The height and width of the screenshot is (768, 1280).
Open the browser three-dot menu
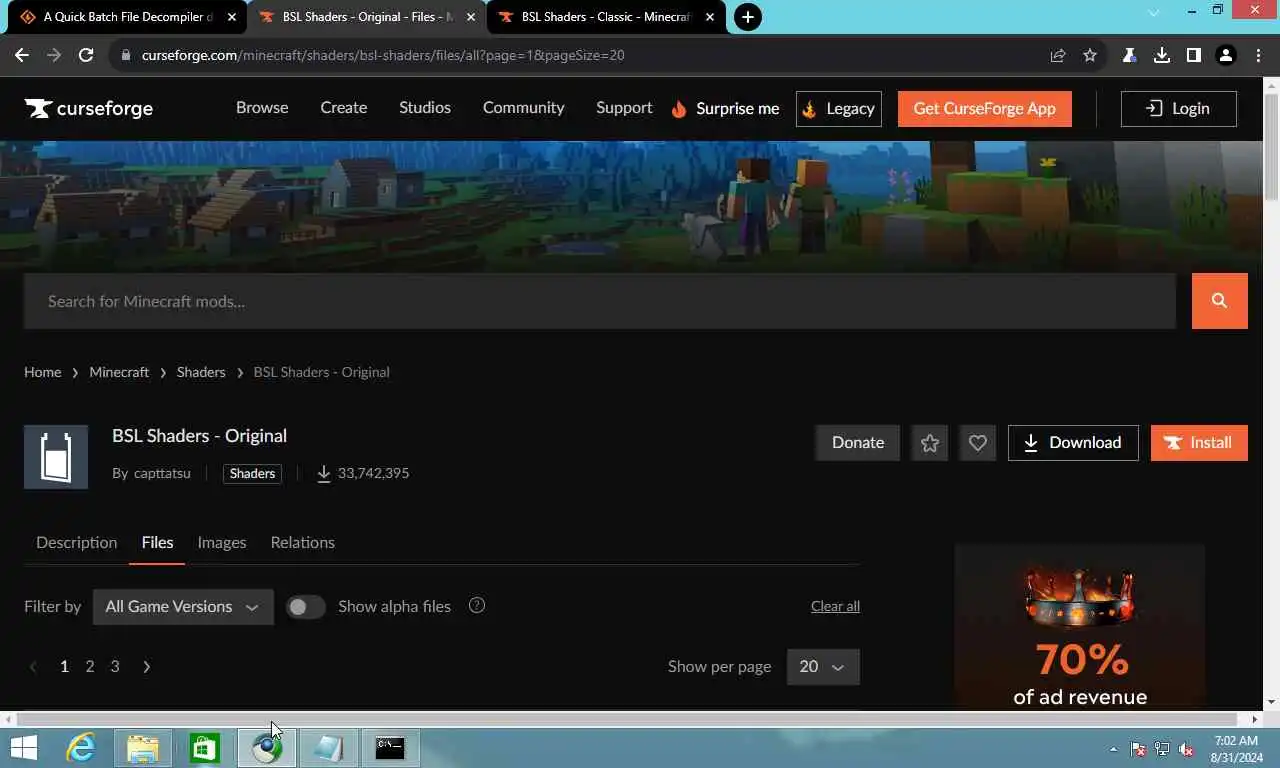click(x=1258, y=55)
